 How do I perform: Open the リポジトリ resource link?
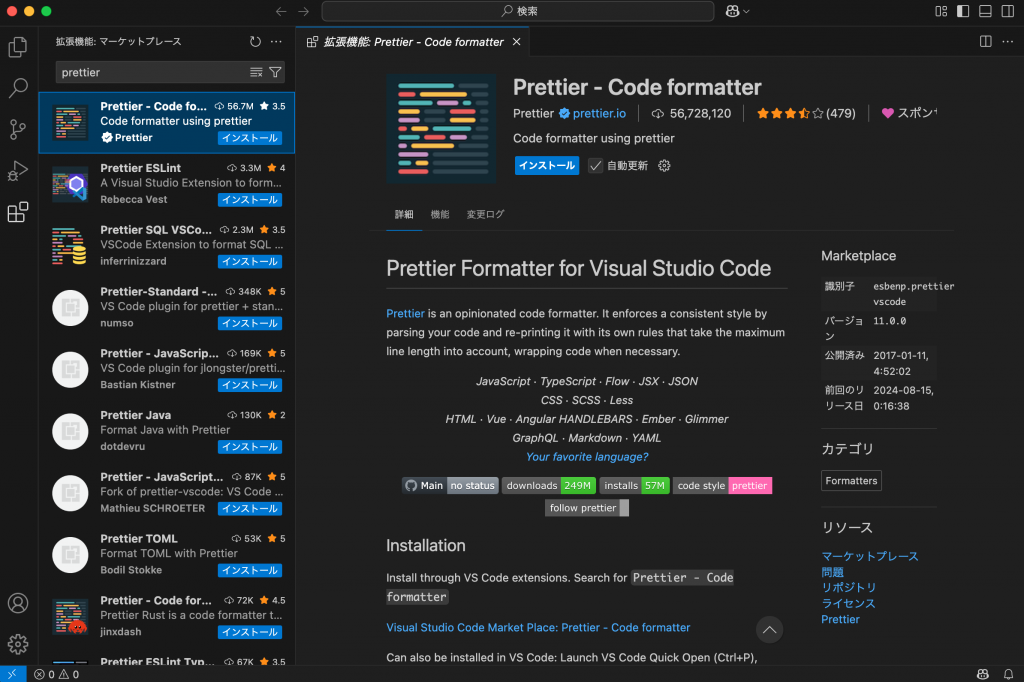(x=848, y=587)
